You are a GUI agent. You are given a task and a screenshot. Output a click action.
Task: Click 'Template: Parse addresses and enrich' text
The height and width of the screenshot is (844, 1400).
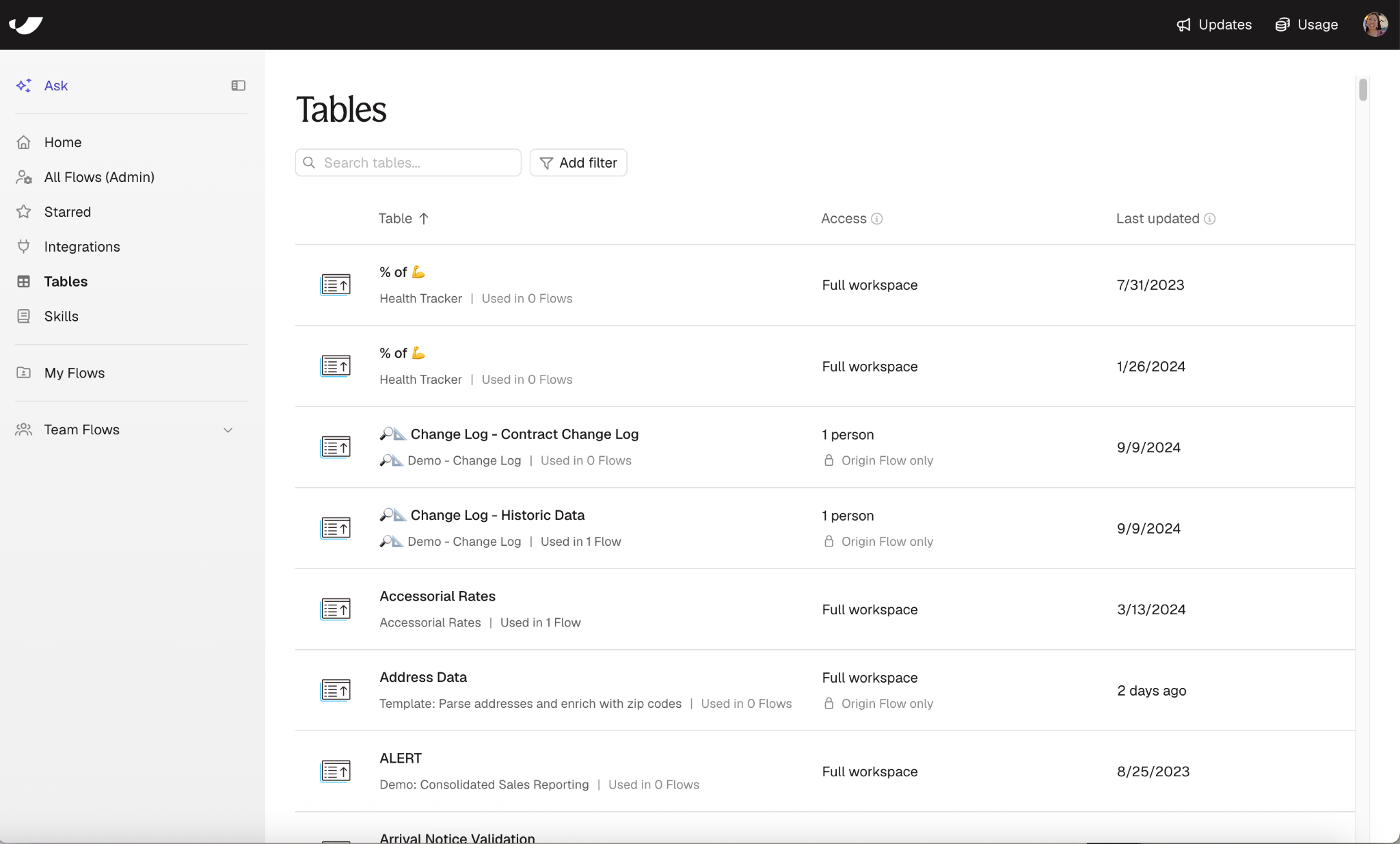pos(530,704)
